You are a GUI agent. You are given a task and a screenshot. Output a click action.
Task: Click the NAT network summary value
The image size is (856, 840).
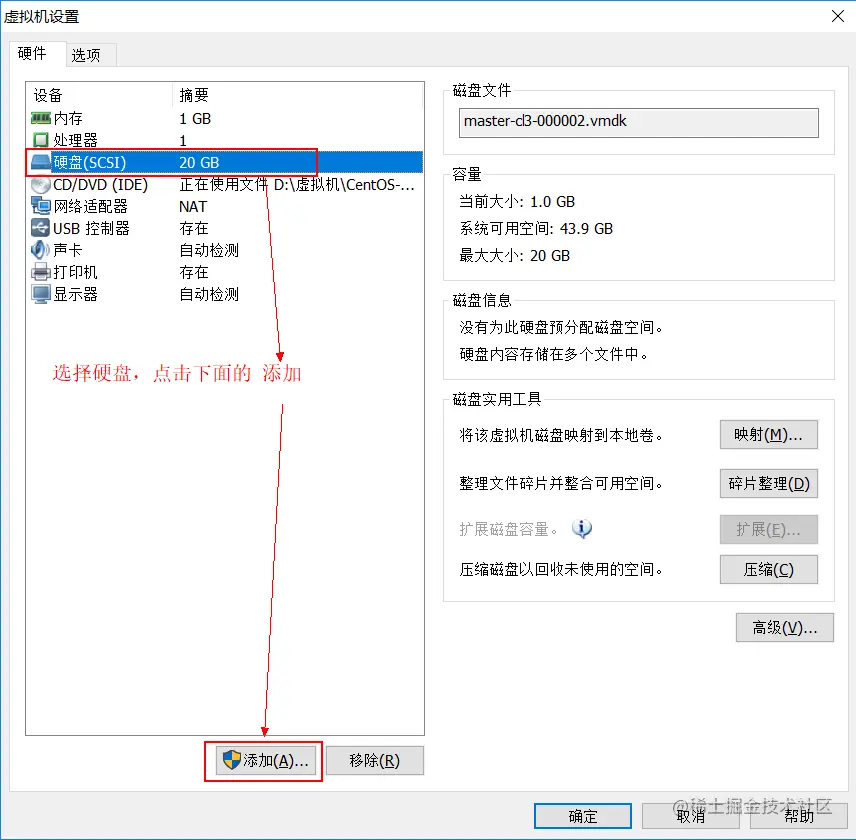193,206
